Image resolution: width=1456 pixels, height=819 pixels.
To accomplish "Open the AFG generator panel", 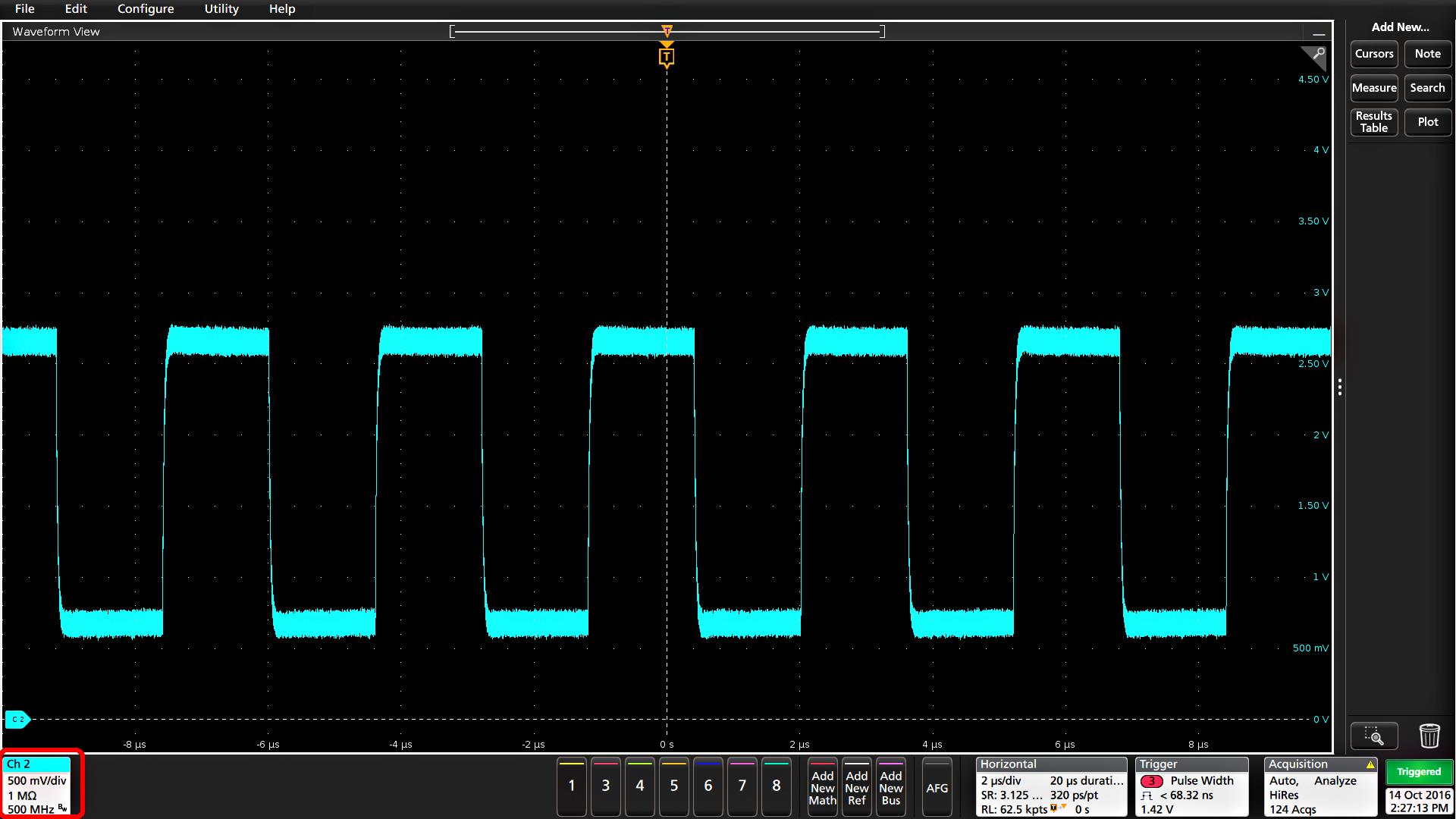I will (x=937, y=787).
